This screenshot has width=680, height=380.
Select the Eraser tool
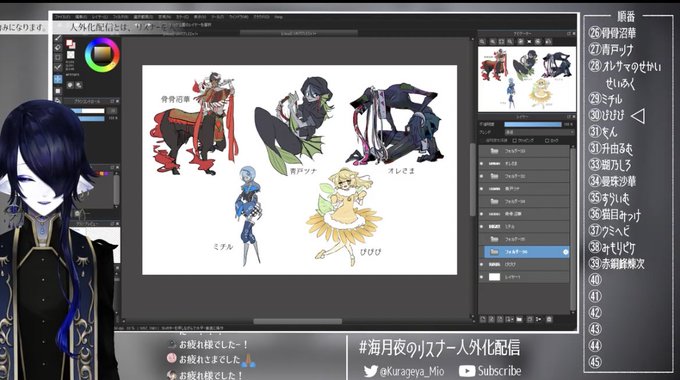58,47
